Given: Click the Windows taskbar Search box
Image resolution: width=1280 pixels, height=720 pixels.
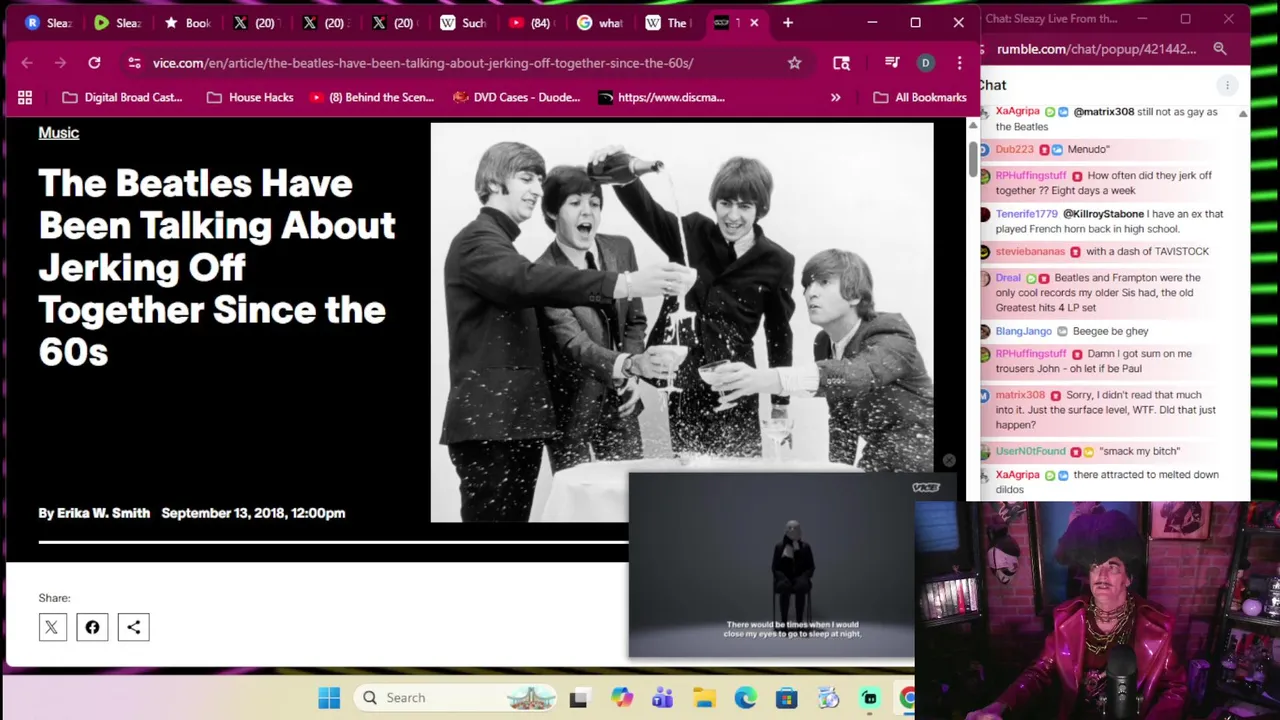Looking at the screenshot, I should [x=456, y=698].
